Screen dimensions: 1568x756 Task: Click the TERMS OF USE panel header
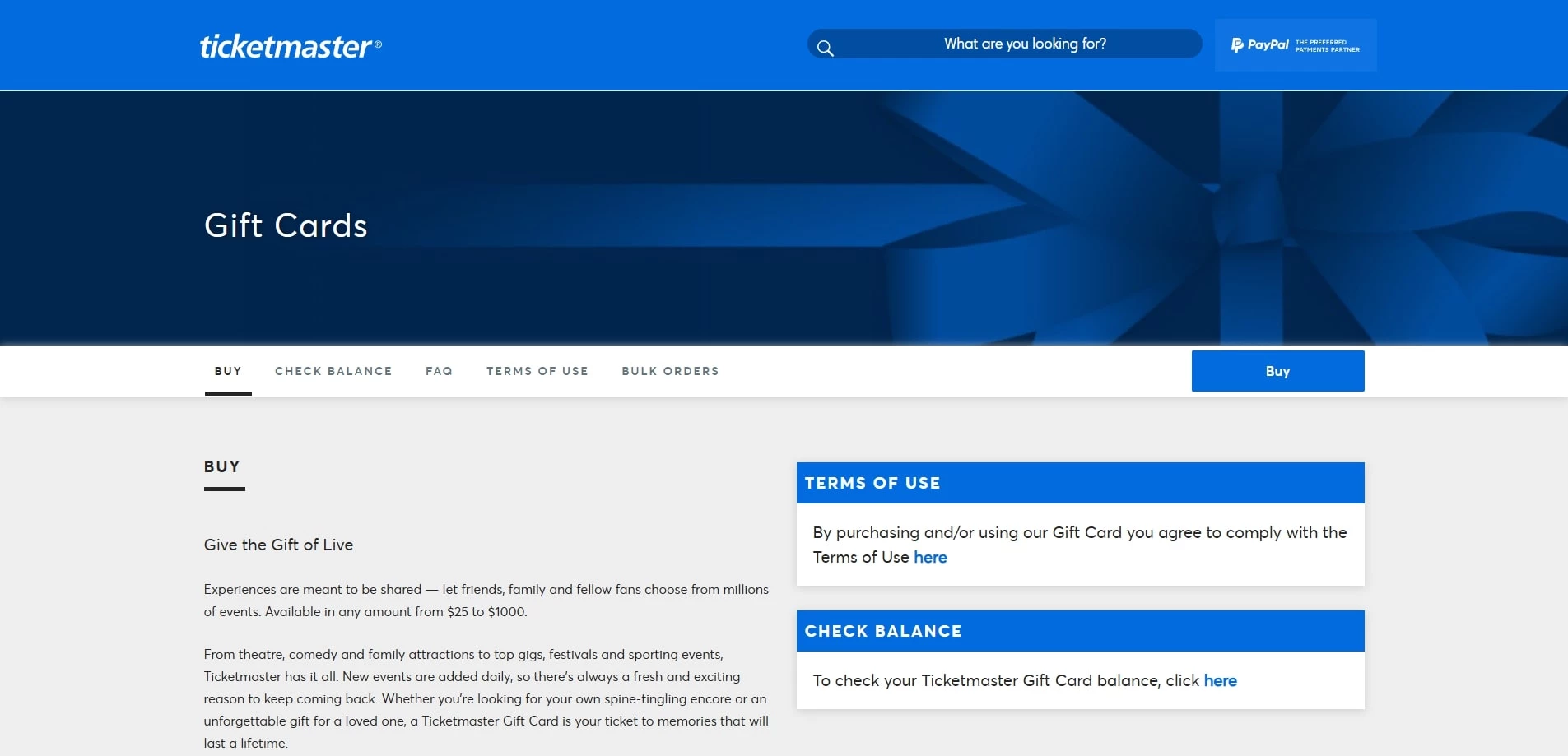tap(1079, 483)
